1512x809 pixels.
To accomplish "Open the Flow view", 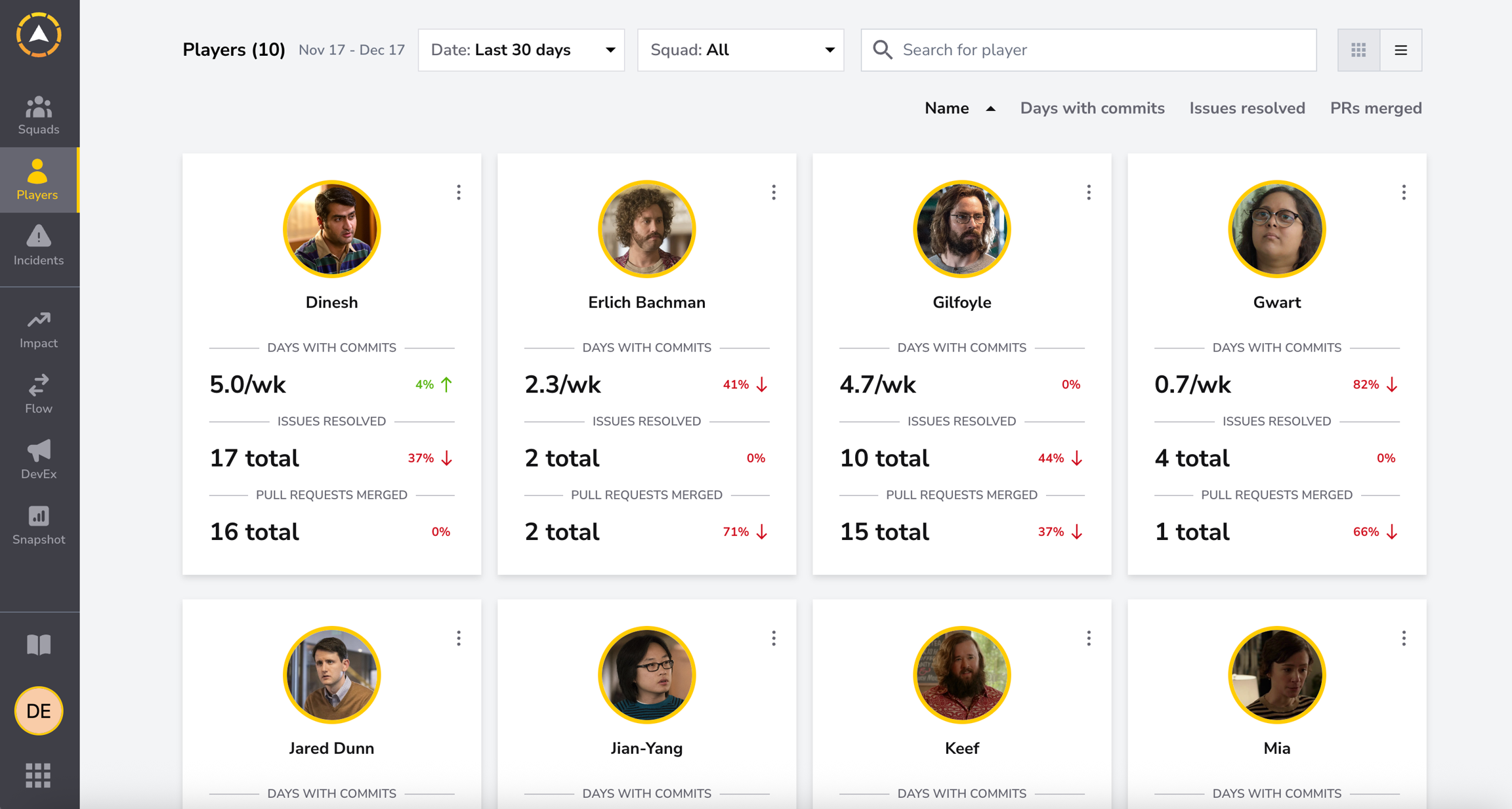I will [39, 394].
